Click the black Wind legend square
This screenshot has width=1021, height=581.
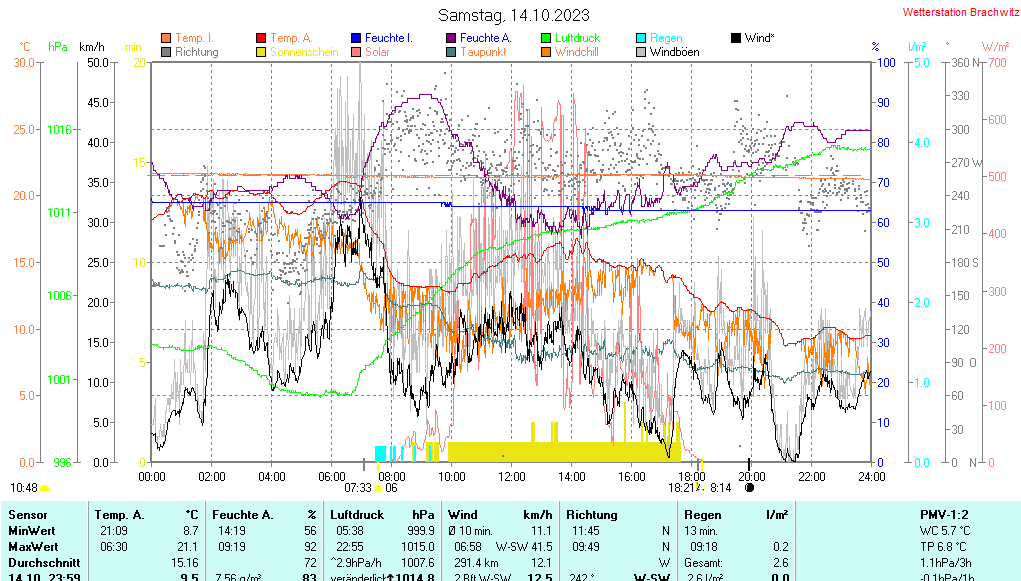coord(736,38)
